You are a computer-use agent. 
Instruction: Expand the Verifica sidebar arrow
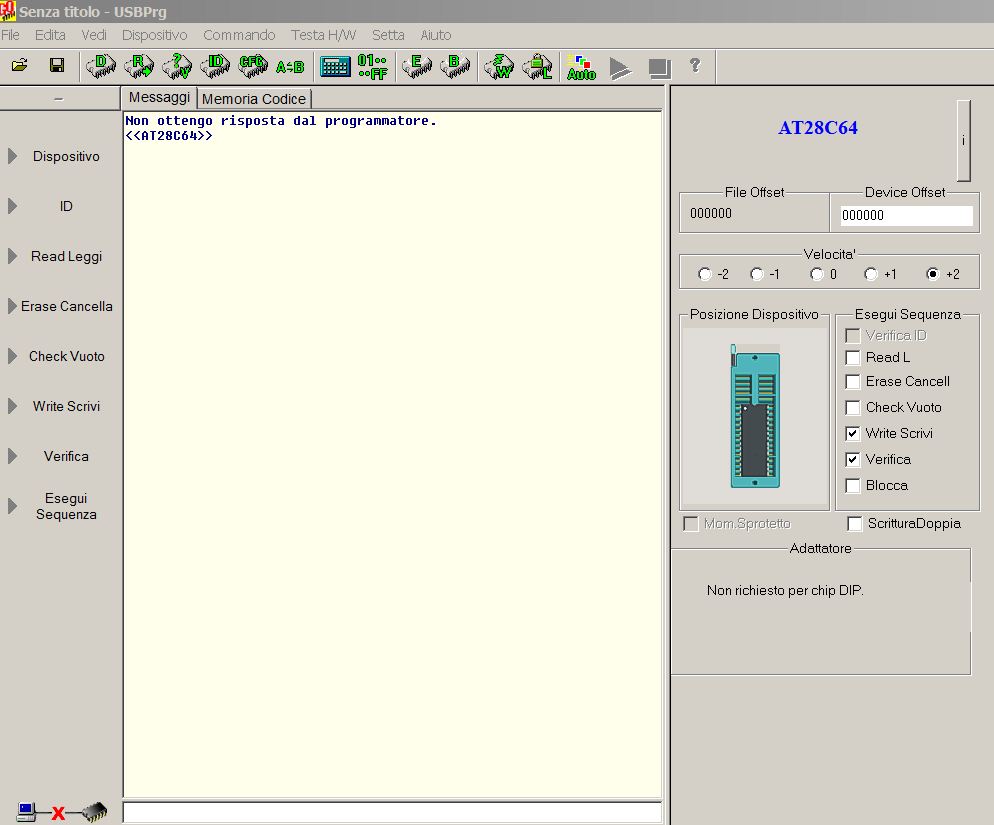point(12,457)
